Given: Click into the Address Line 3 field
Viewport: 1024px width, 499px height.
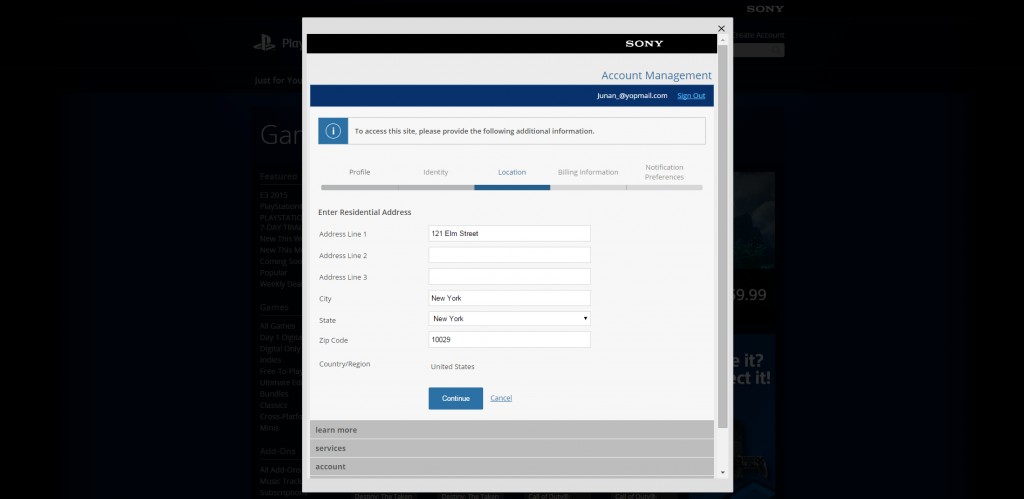Looking at the screenshot, I should (509, 276).
